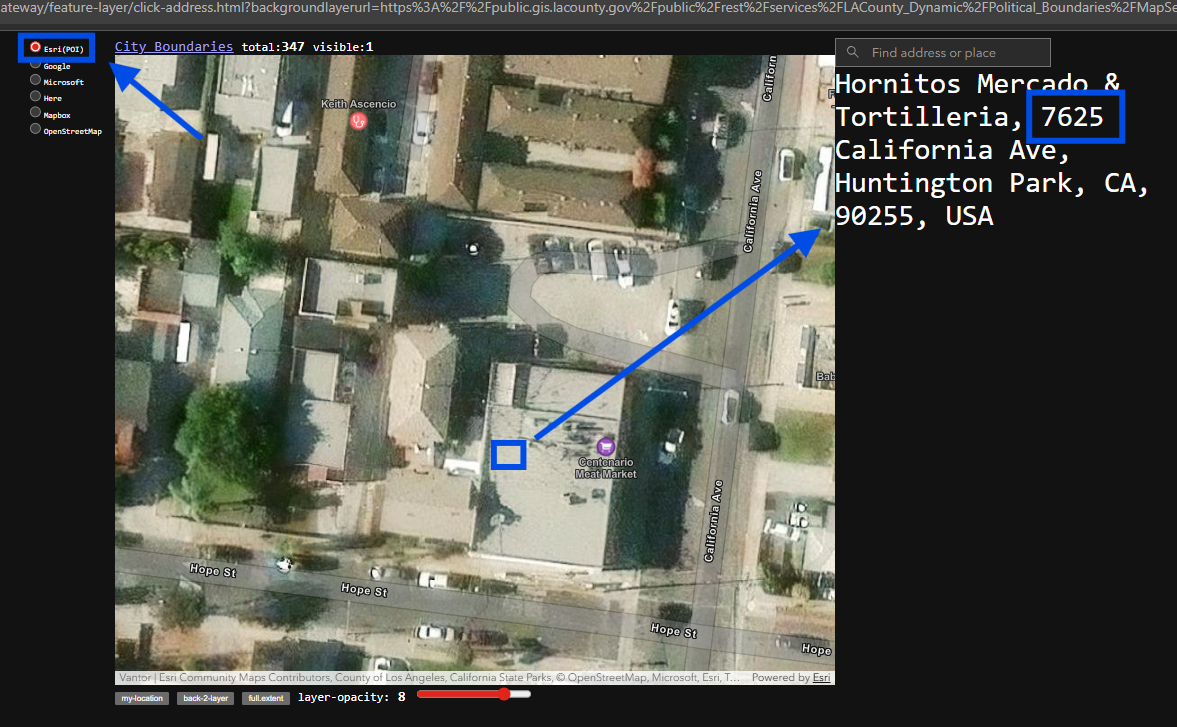Pick the Mapbox radio button
The image size is (1177, 727).
[x=36, y=113]
